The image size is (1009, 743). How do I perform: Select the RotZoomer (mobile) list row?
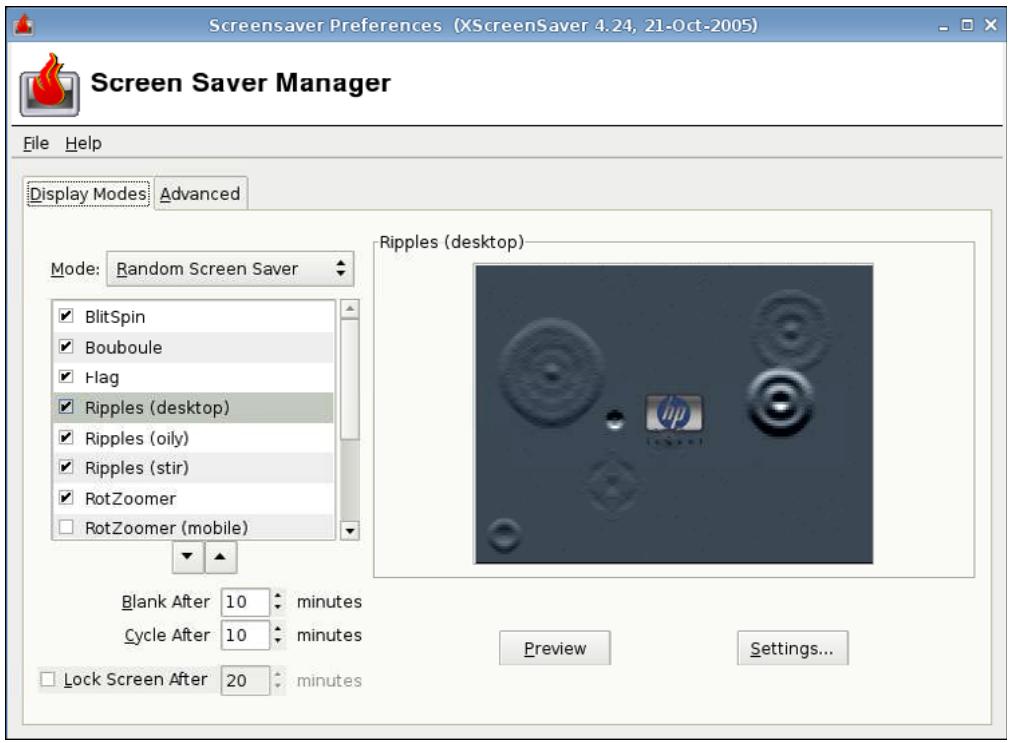click(194, 527)
